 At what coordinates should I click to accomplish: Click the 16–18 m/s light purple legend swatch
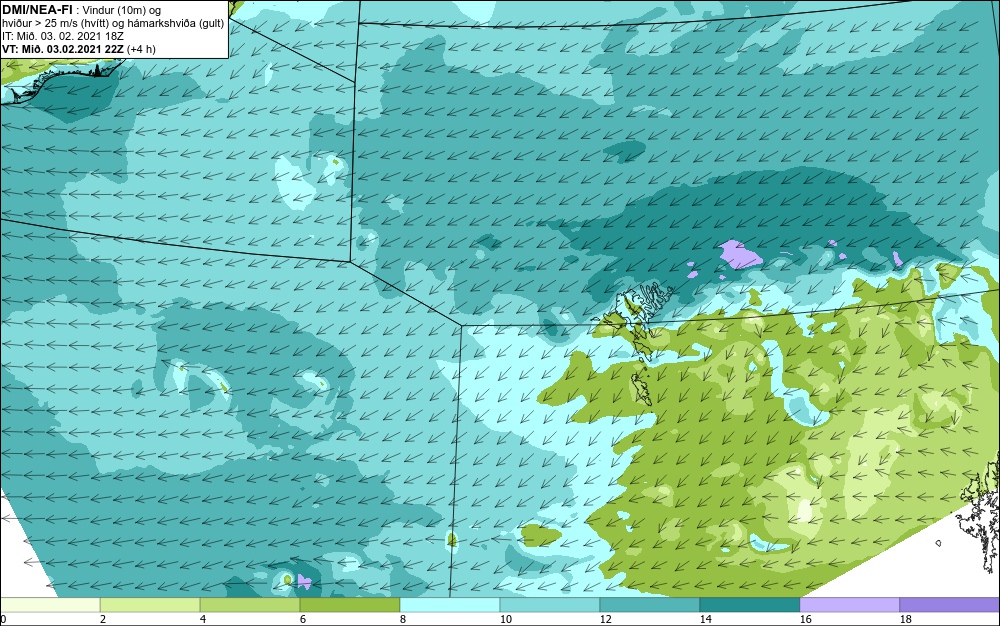(849, 605)
